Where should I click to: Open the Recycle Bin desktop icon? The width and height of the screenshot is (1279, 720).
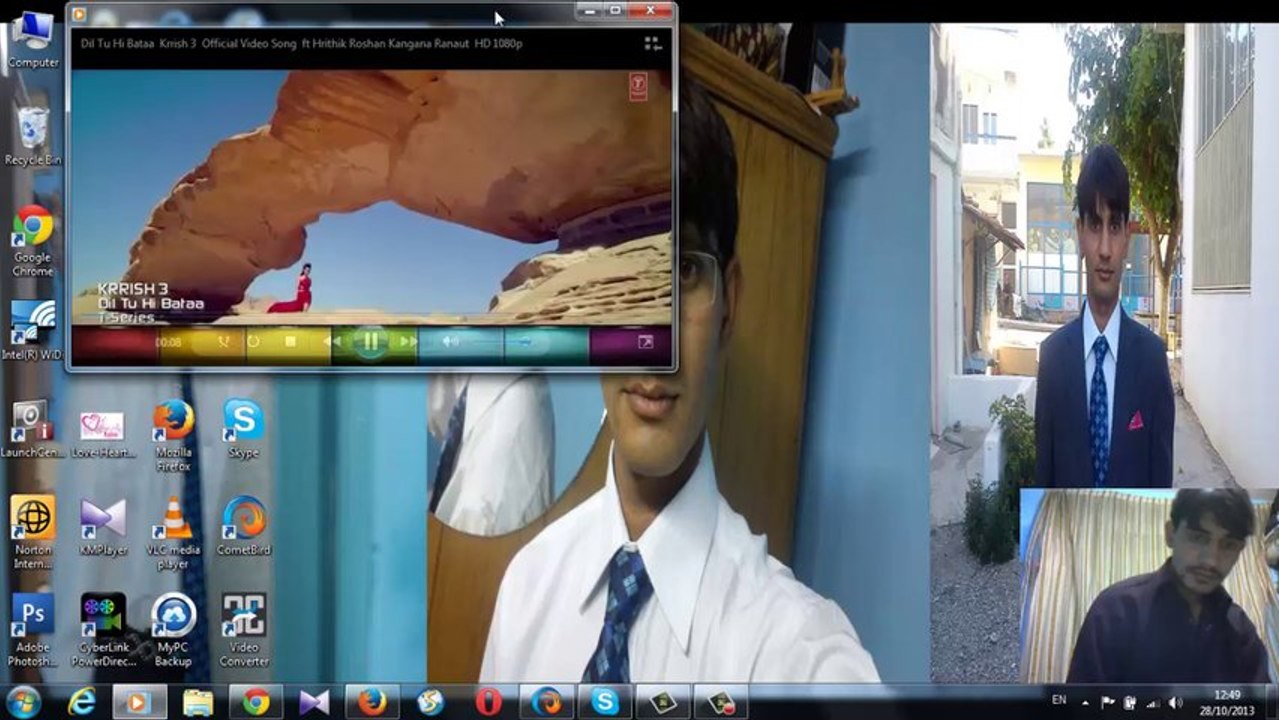point(33,137)
